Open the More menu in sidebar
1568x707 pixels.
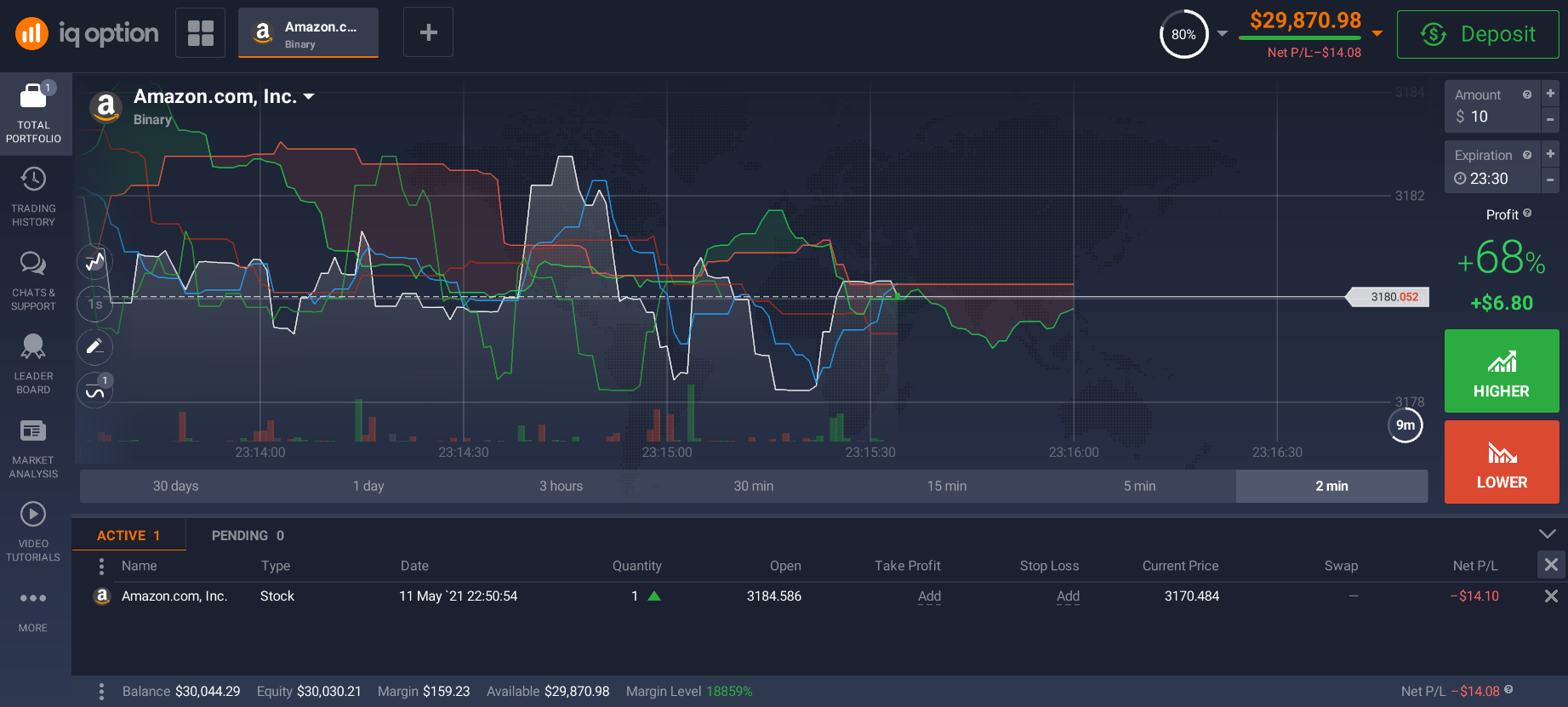click(x=33, y=610)
